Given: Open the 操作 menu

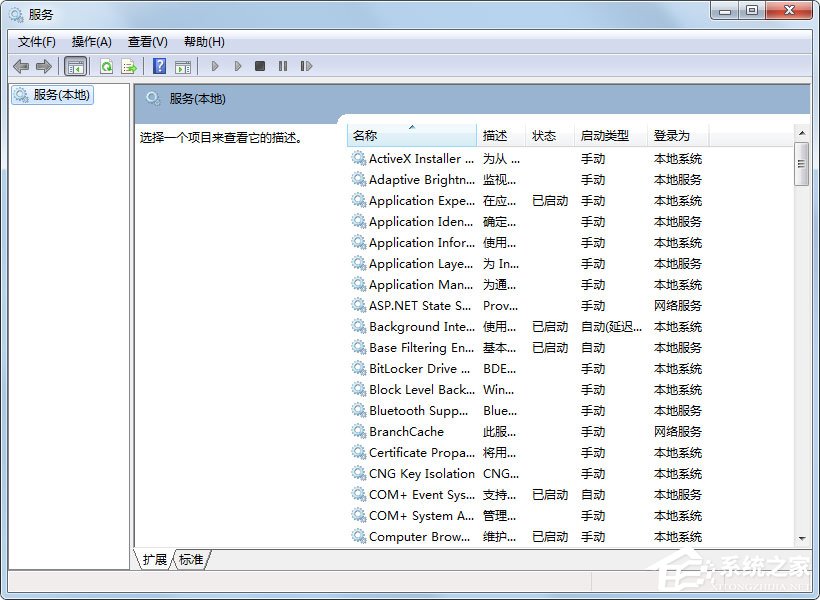Looking at the screenshot, I should [92, 41].
